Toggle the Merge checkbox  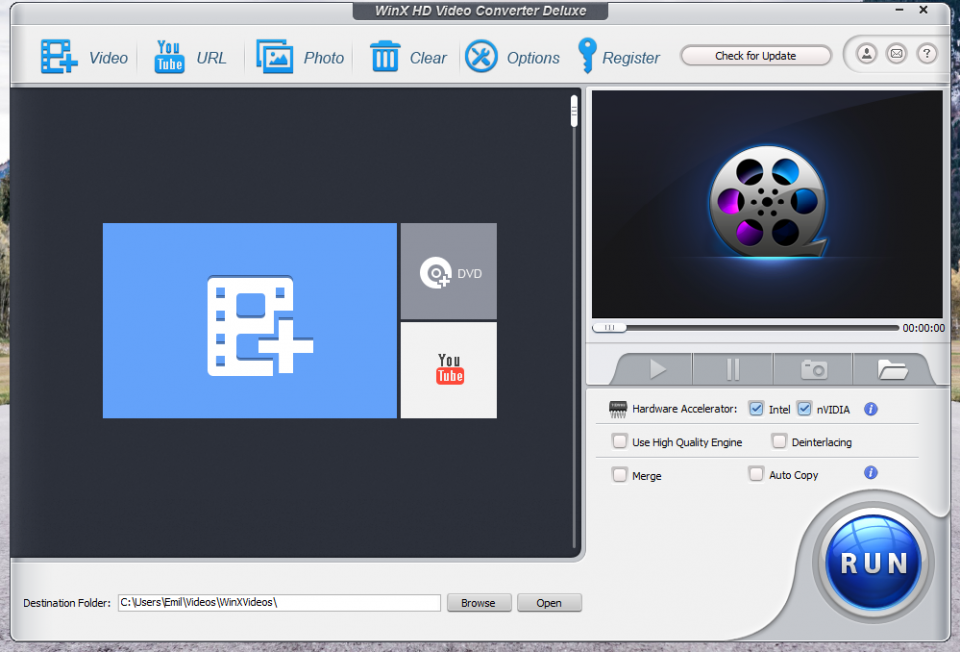click(x=620, y=475)
